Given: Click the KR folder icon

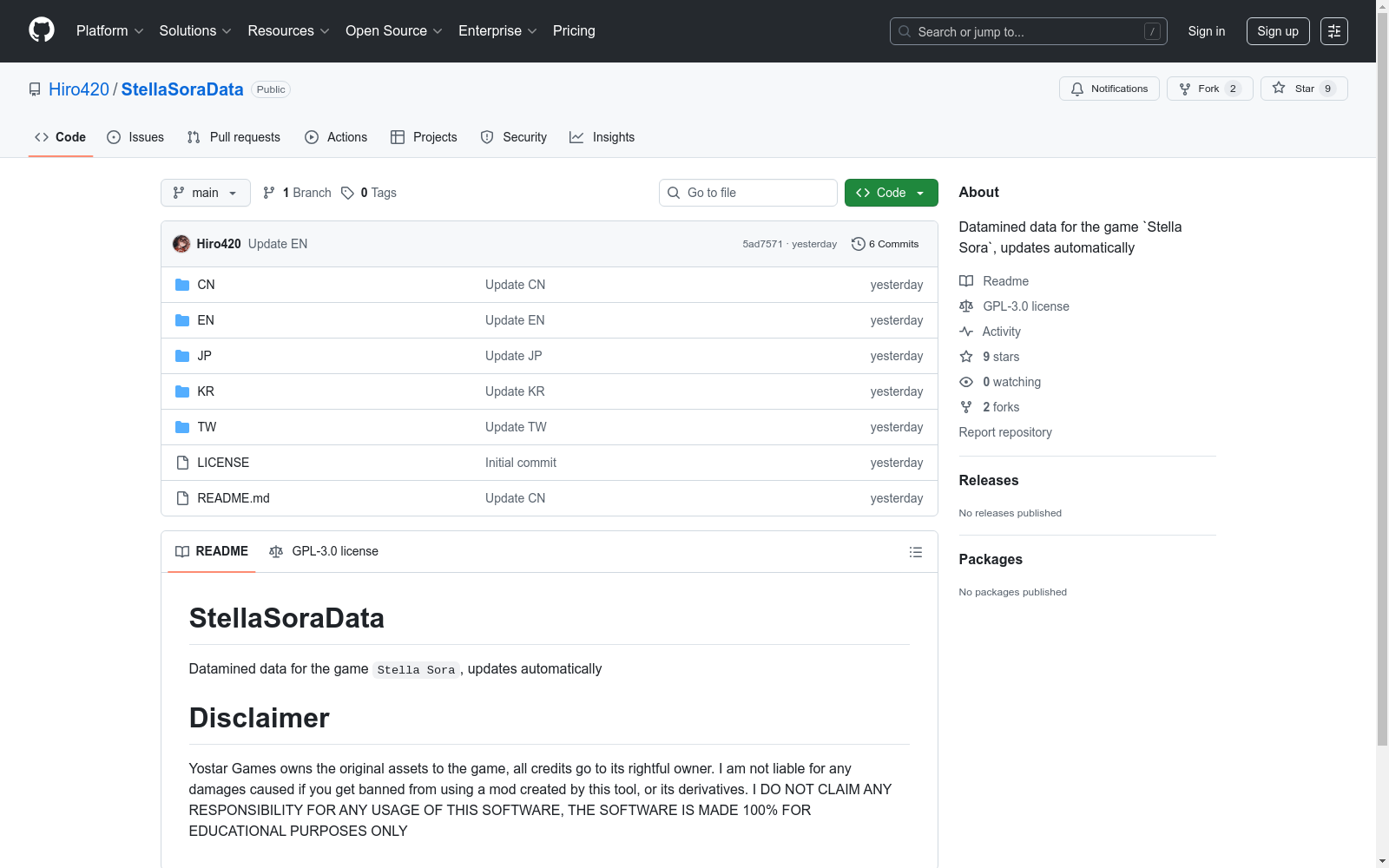Looking at the screenshot, I should coord(182,391).
